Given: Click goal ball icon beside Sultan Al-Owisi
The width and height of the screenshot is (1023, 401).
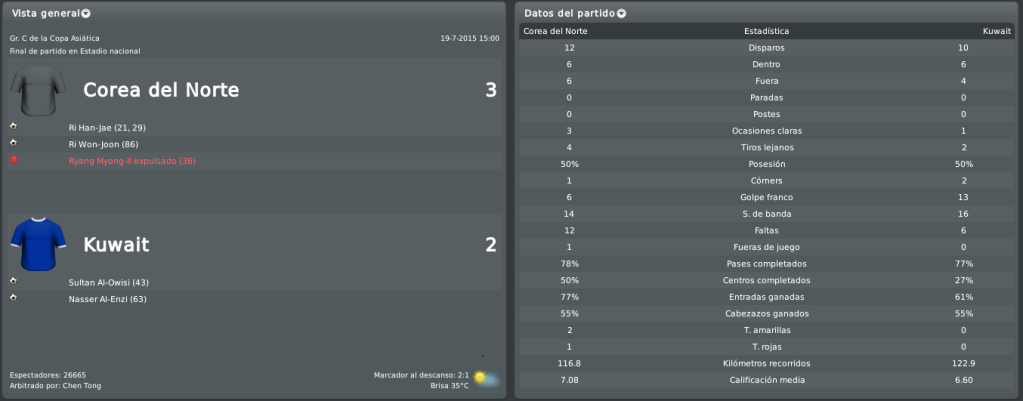Looking at the screenshot, I should 13,280.
